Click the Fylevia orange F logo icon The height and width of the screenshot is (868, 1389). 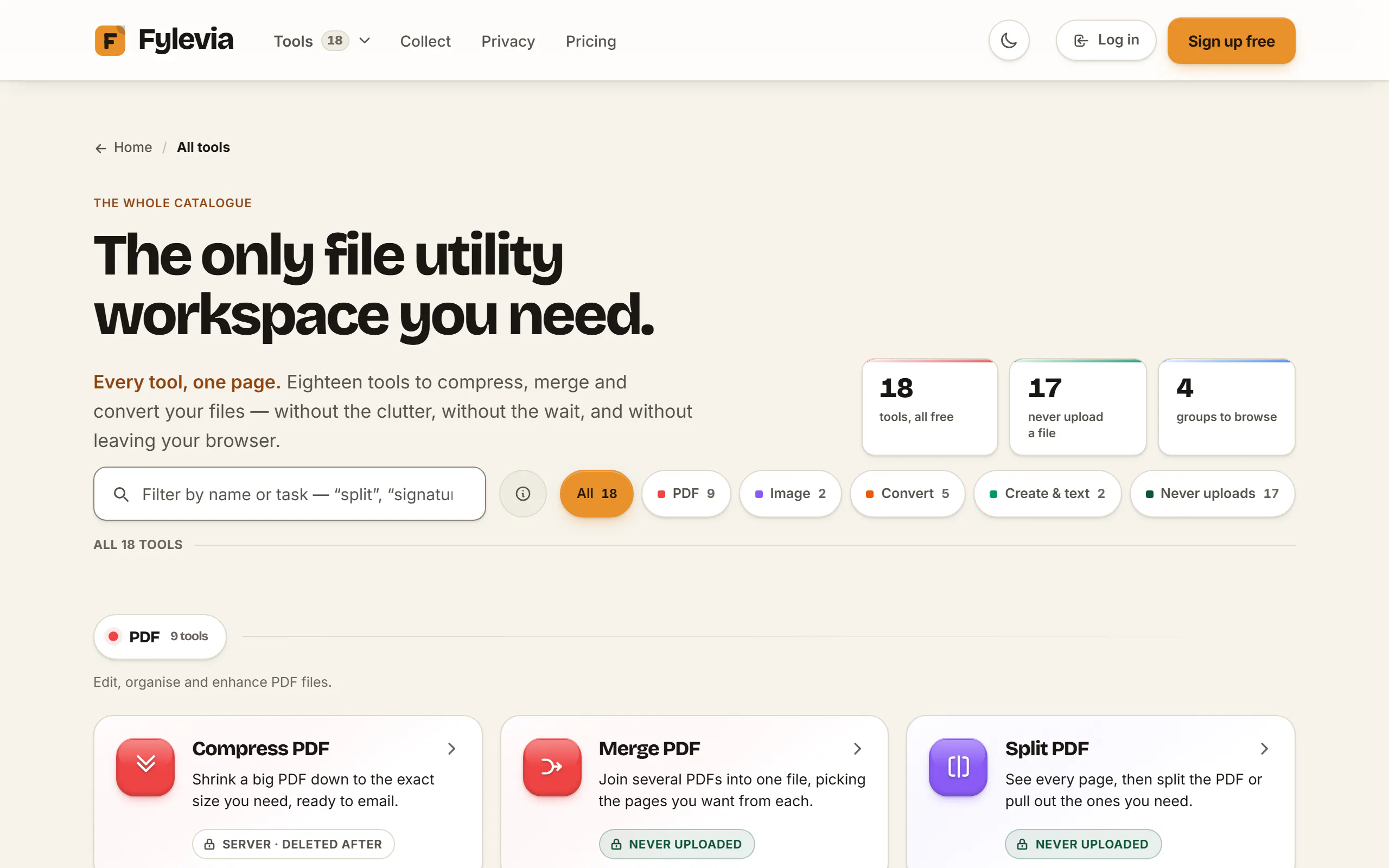pyautogui.click(x=110, y=41)
